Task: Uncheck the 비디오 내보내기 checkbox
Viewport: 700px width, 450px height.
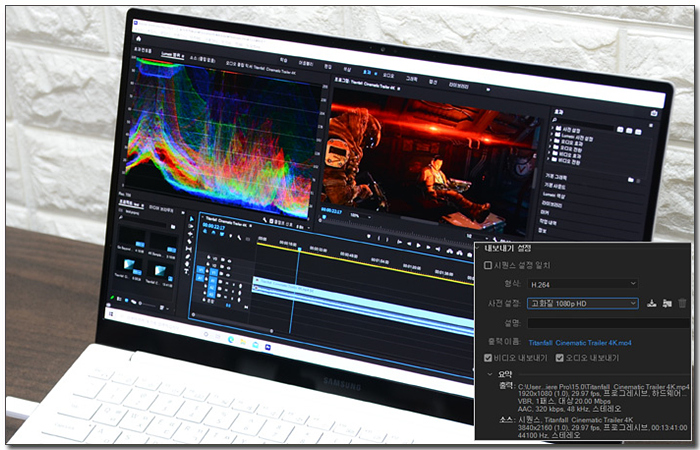Action: tap(488, 358)
